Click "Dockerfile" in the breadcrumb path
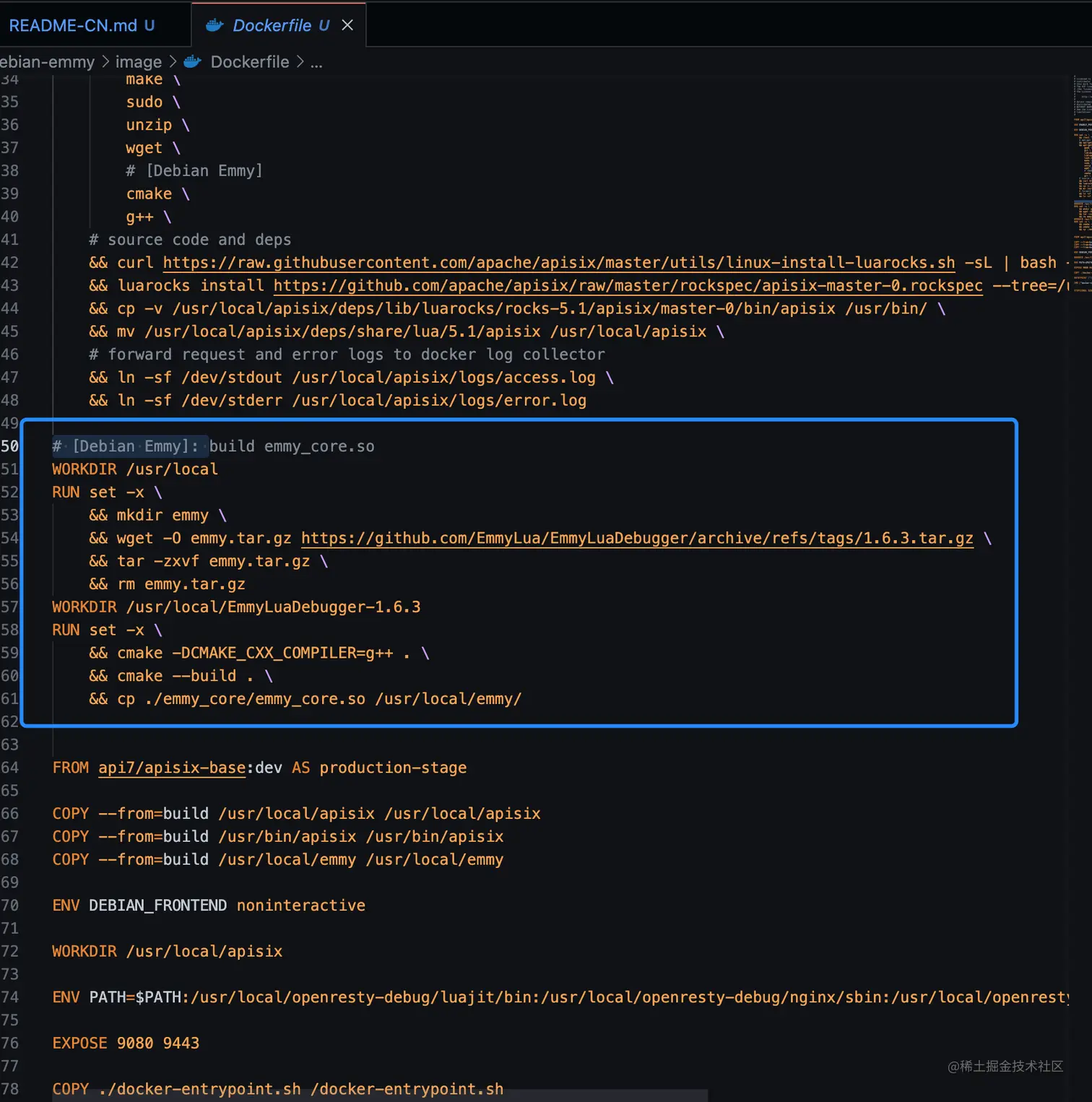Viewport: 1092px width, 1102px height. click(248, 61)
